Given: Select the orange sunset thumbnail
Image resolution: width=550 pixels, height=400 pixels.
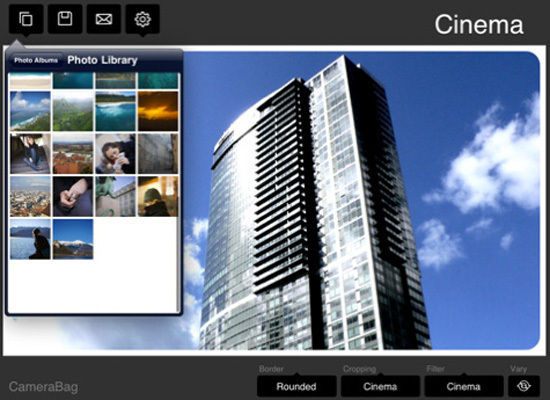Looking at the screenshot, I should pos(158,111).
